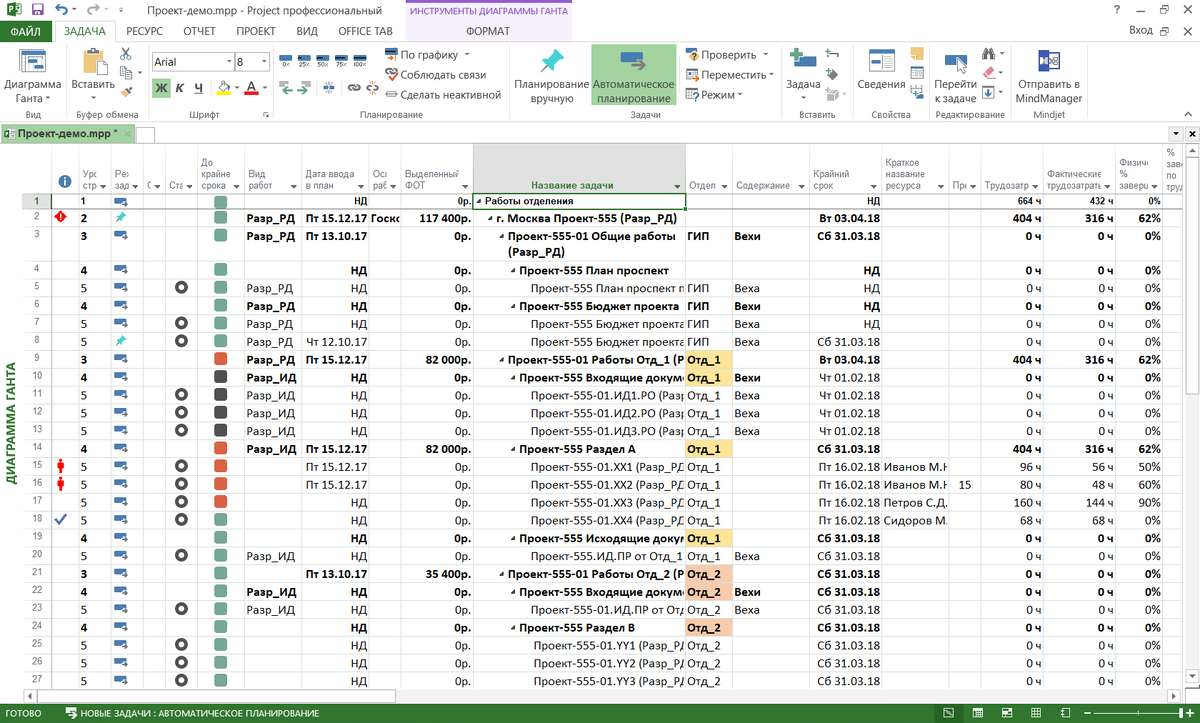Switch to the РЕСУРС tab
This screenshot has height=723, width=1200.
145,31
